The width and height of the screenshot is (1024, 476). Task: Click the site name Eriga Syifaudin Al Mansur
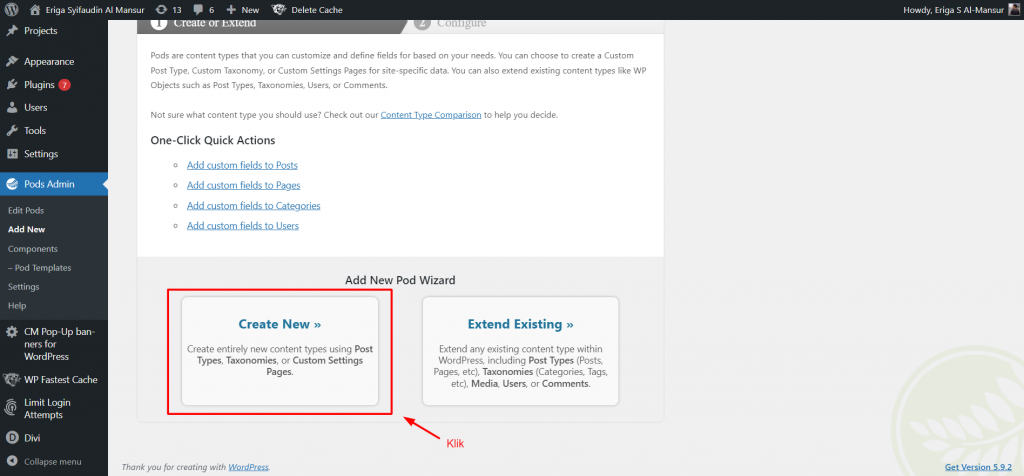(95, 10)
